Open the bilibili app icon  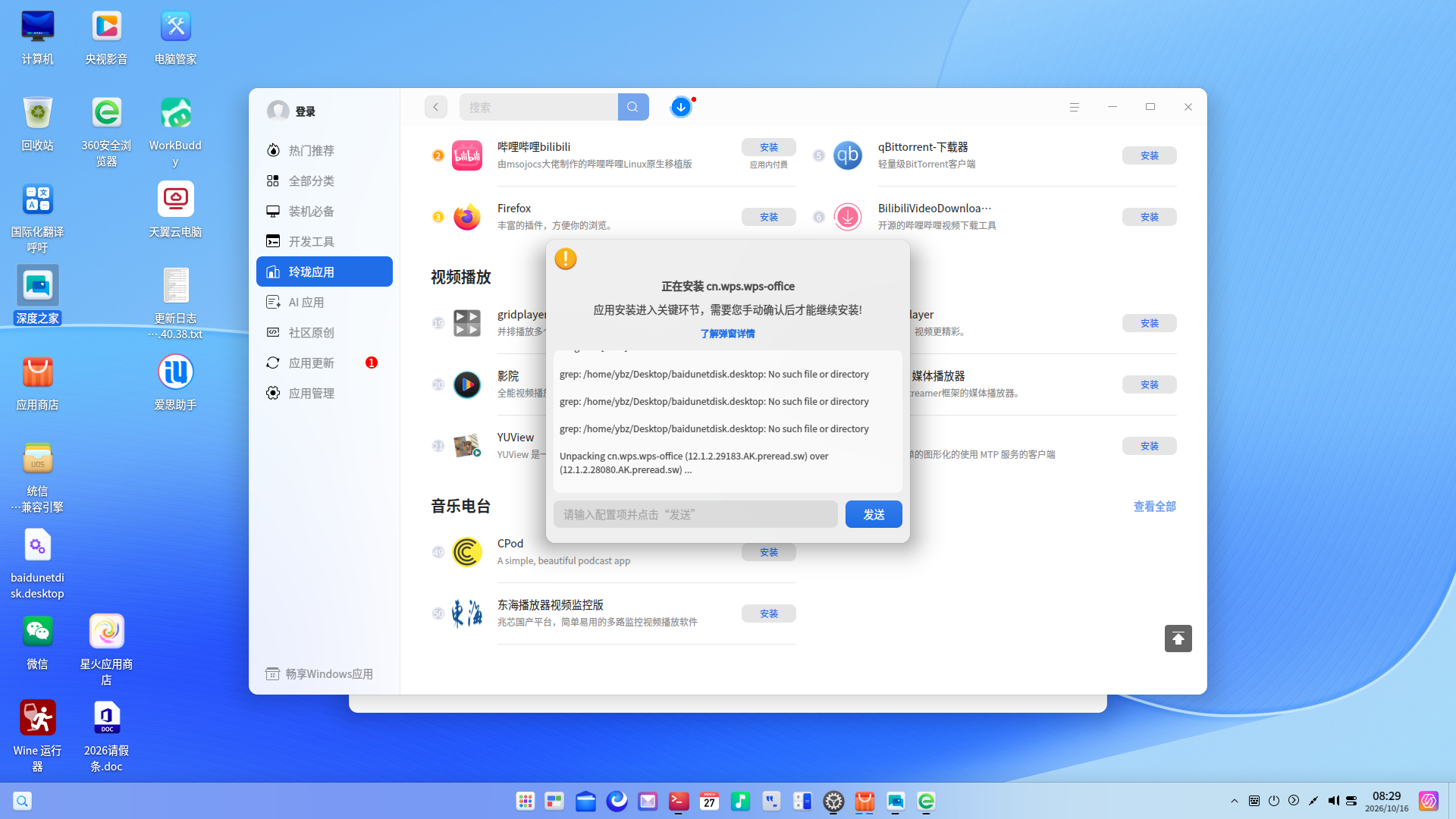[467, 155]
